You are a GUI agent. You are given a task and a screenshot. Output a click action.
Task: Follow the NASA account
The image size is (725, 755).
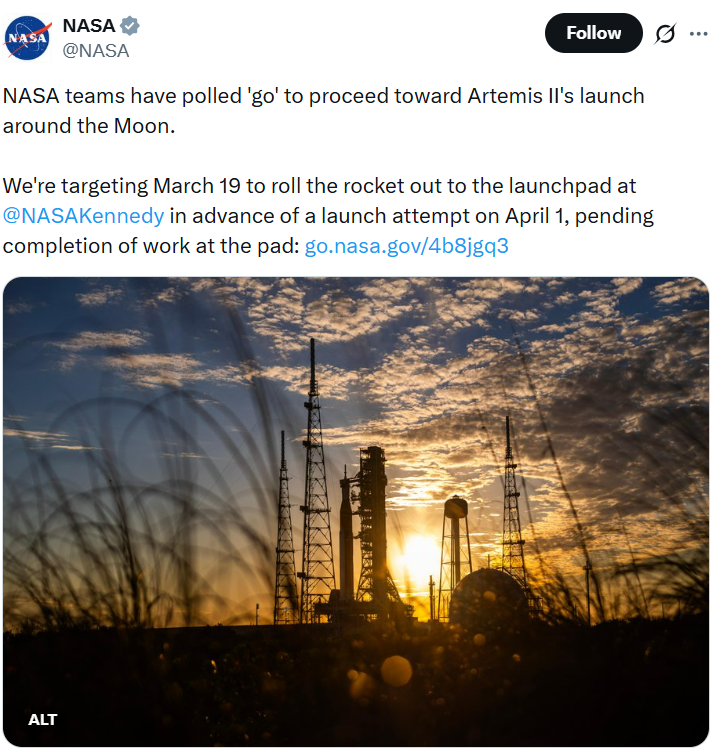593,33
